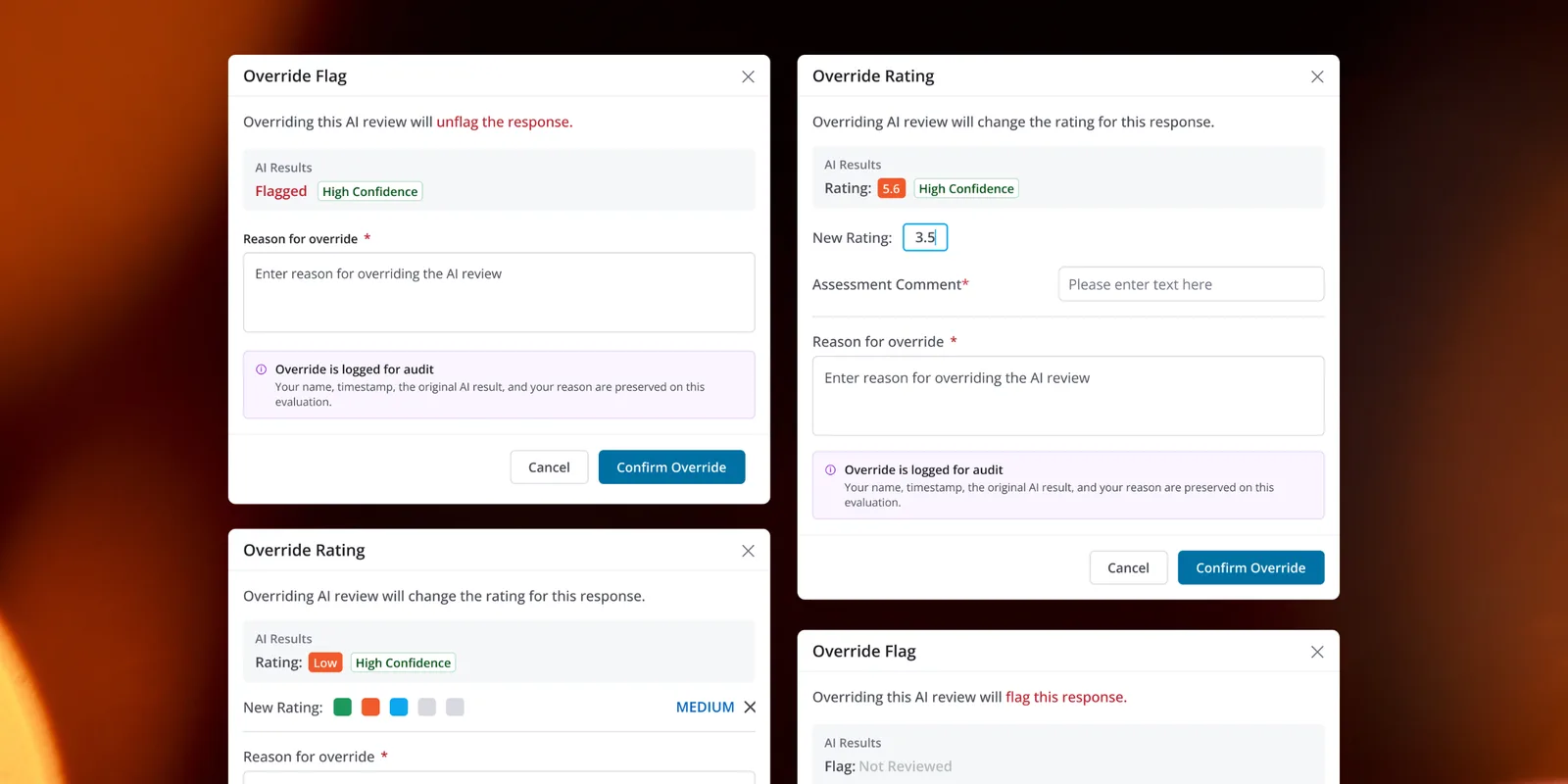
Task: Focus the New Rating field showing 3.5
Action: point(925,237)
